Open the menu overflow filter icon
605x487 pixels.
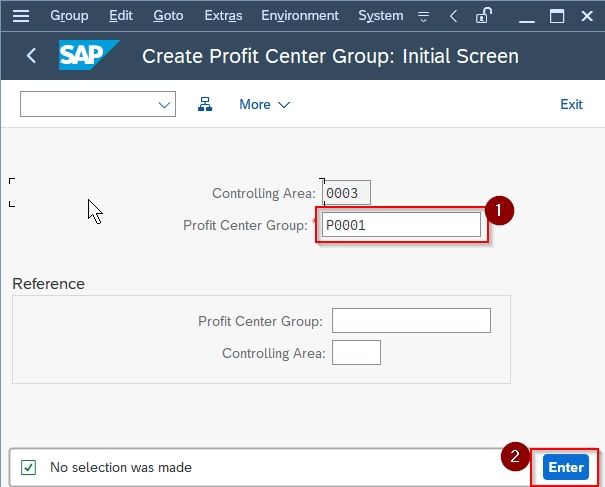[423, 16]
